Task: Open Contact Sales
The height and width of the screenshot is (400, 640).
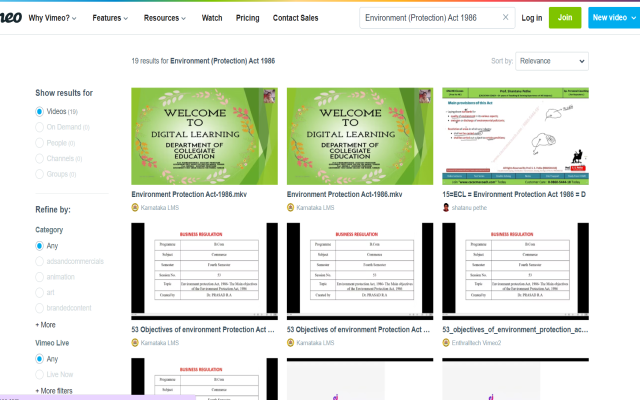Action: pos(296,18)
